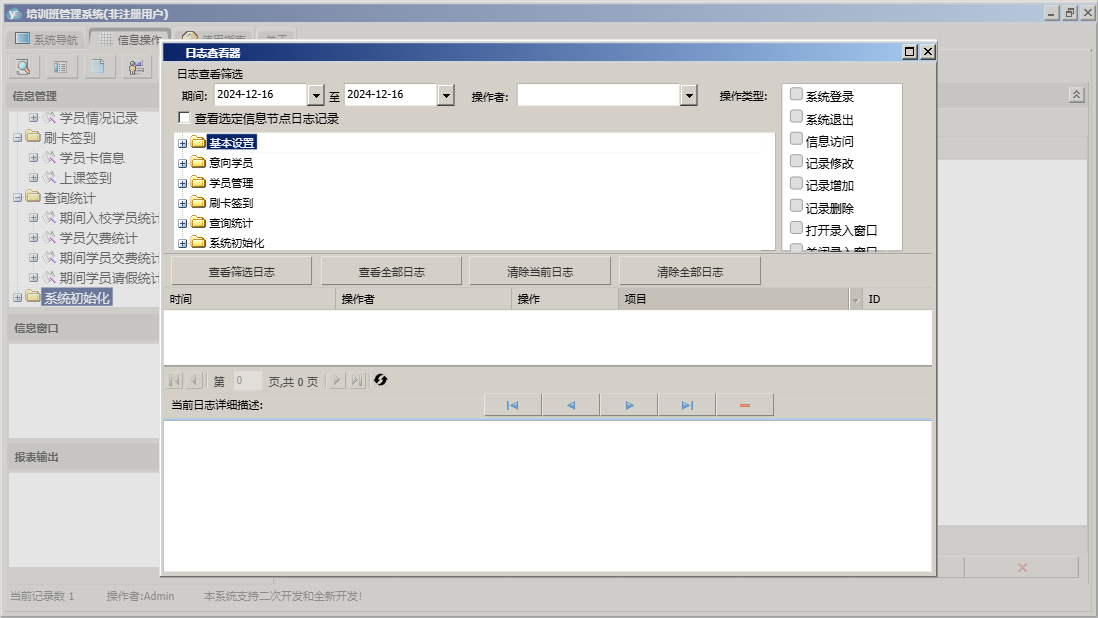Go to previous log page icon
Image resolution: width=1098 pixels, height=618 pixels.
click(x=195, y=381)
